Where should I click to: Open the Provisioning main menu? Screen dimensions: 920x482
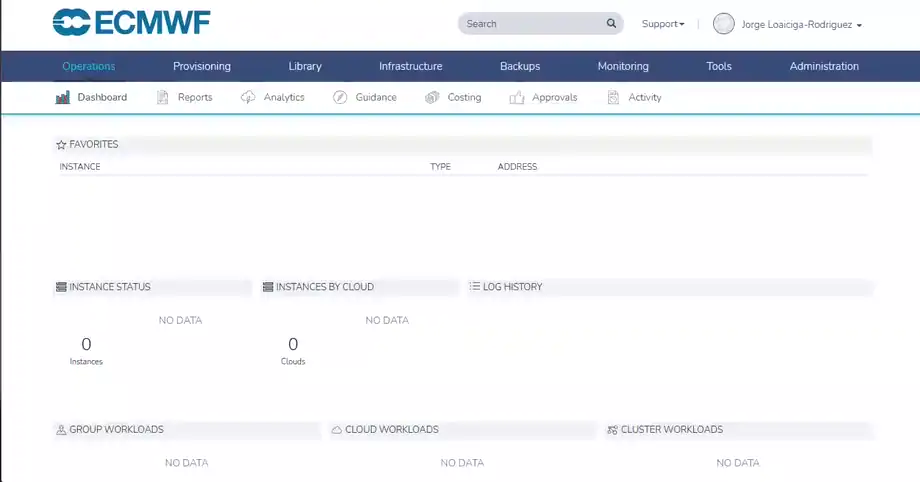coord(202,66)
